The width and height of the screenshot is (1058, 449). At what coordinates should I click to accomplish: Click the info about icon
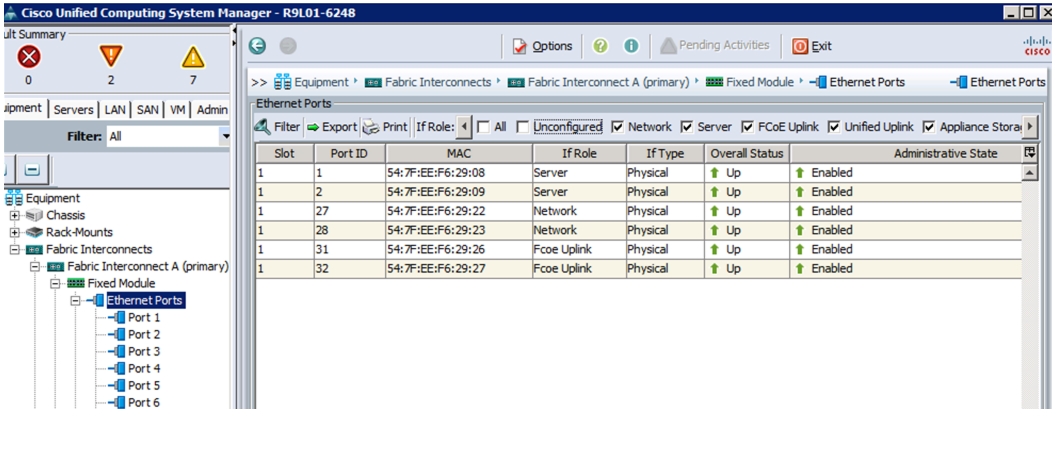(631, 46)
